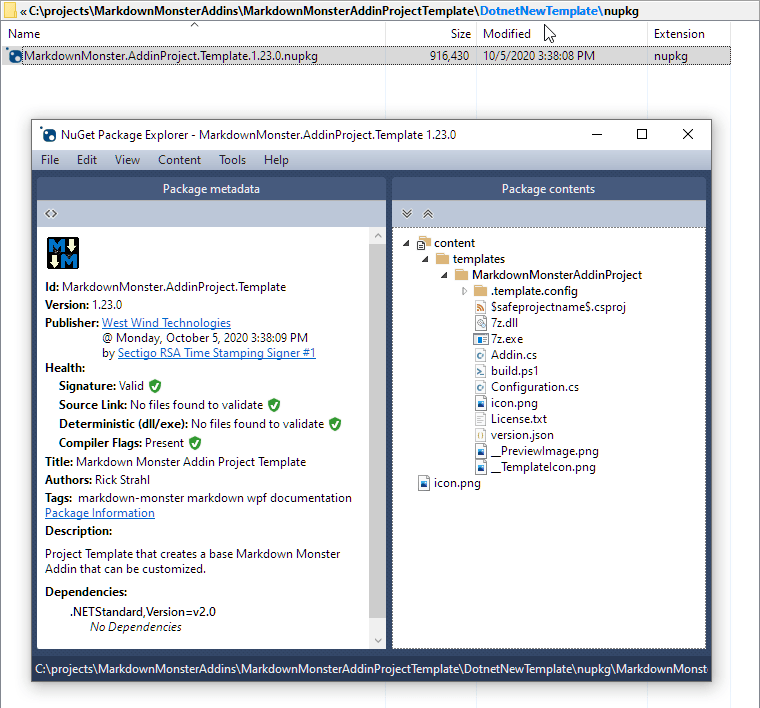The width and height of the screenshot is (760, 708).
Task: Click the License.txt file icon
Action: [x=480, y=419]
